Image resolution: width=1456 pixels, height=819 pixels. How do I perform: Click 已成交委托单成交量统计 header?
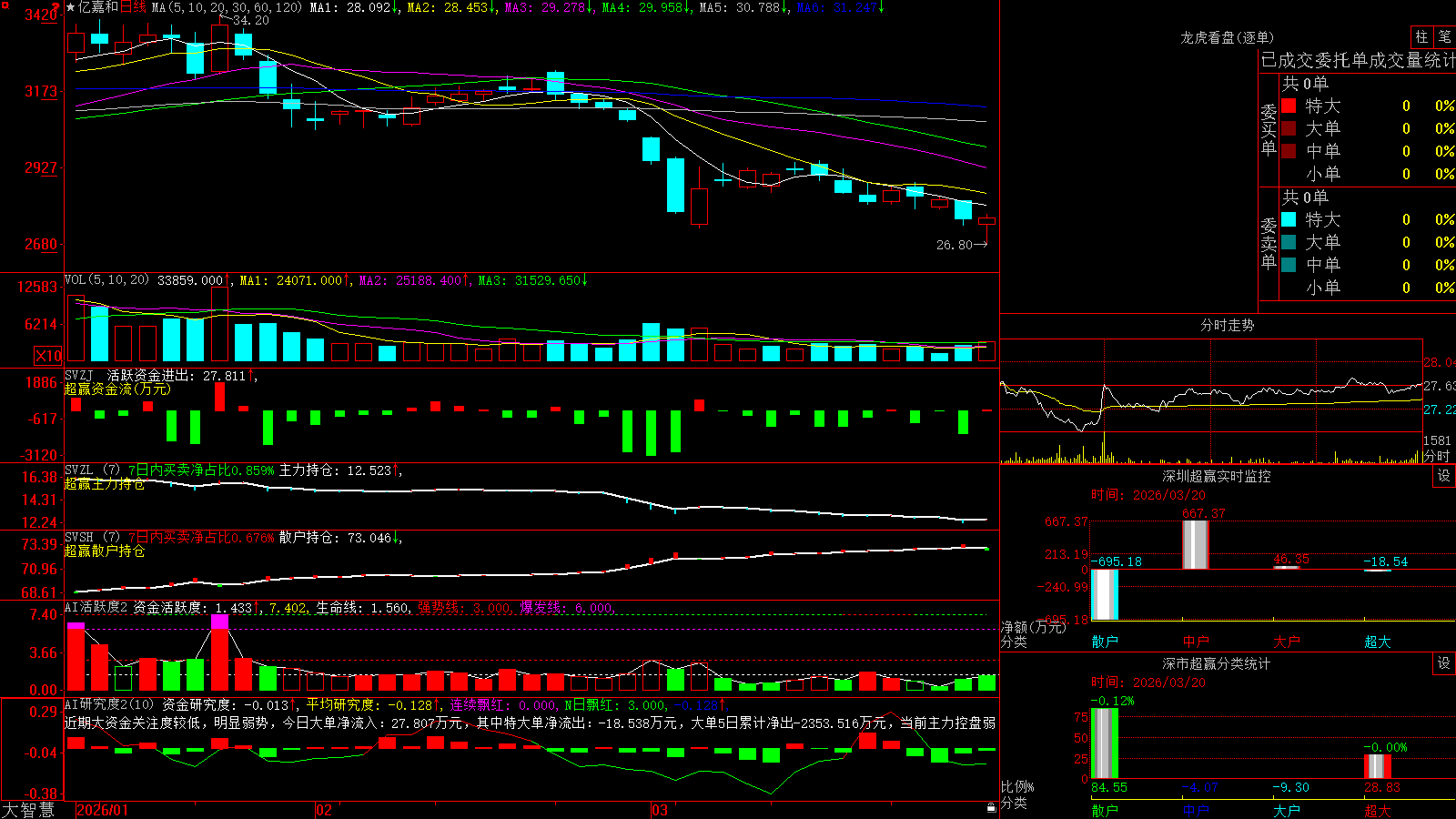coord(1358,60)
